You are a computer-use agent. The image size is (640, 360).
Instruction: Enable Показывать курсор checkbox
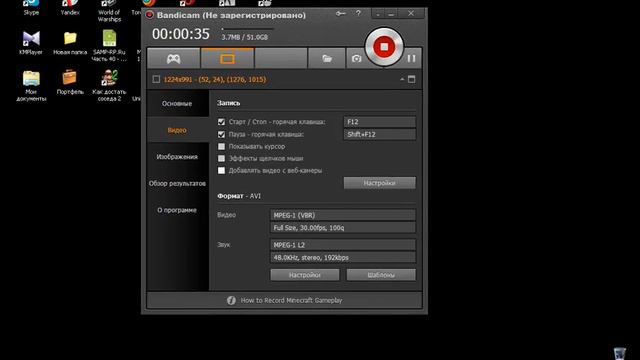(x=221, y=146)
